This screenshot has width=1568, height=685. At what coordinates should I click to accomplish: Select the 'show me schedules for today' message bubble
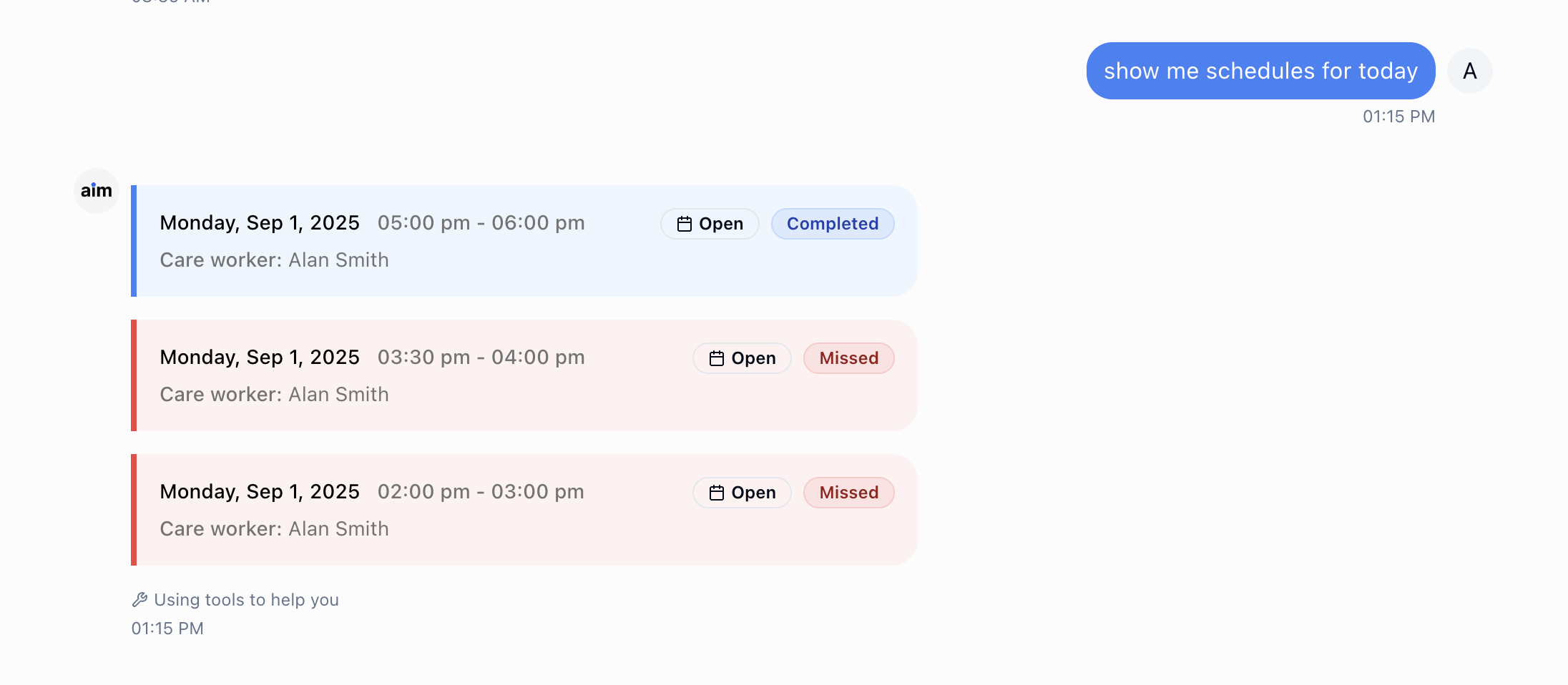[1260, 71]
